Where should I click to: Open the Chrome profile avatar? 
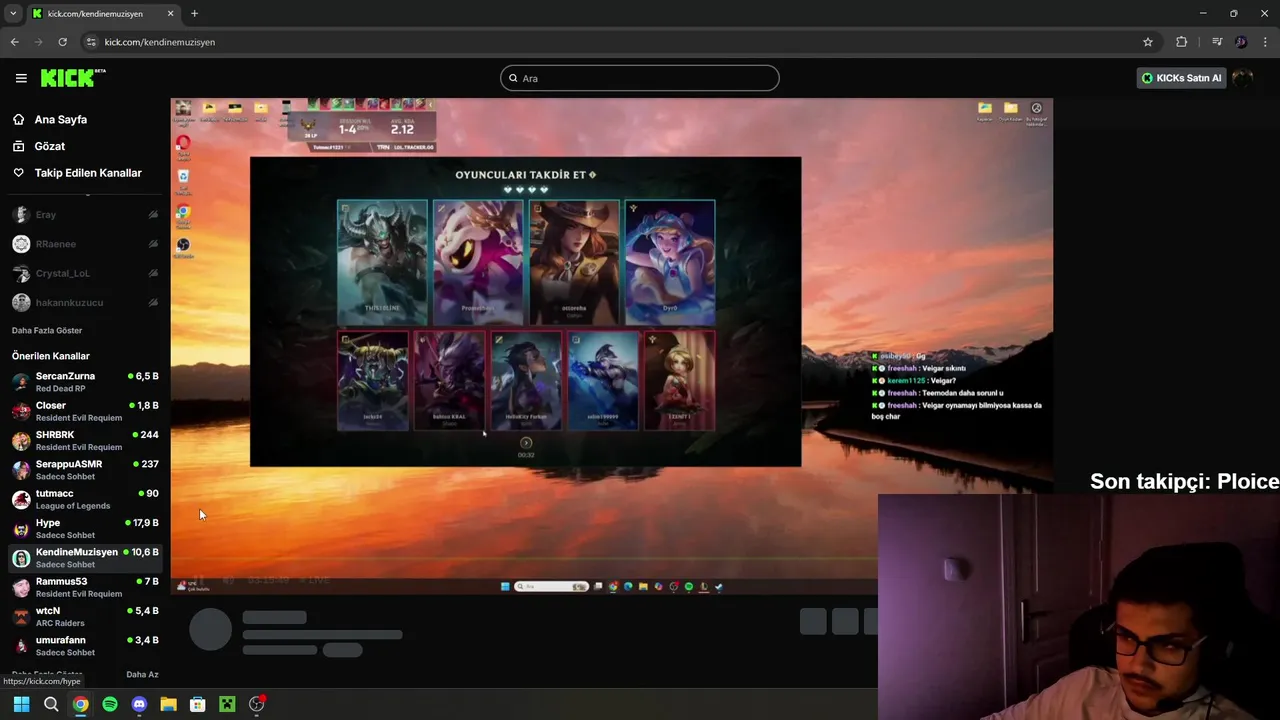coord(1241,42)
